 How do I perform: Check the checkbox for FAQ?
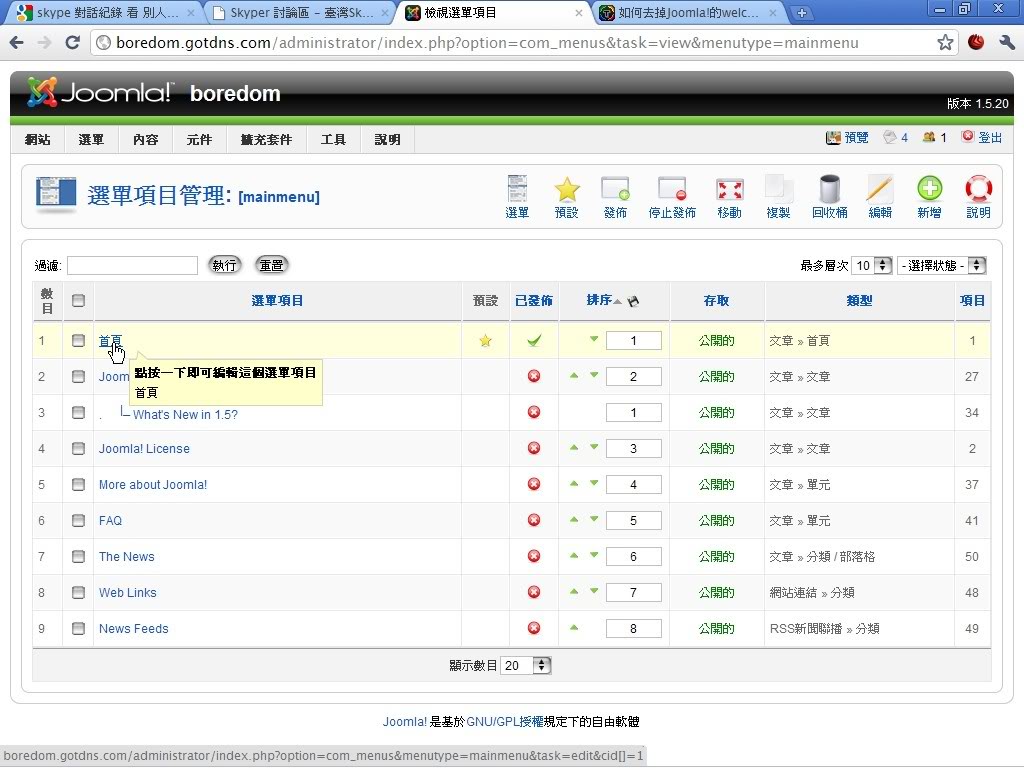(x=78, y=520)
